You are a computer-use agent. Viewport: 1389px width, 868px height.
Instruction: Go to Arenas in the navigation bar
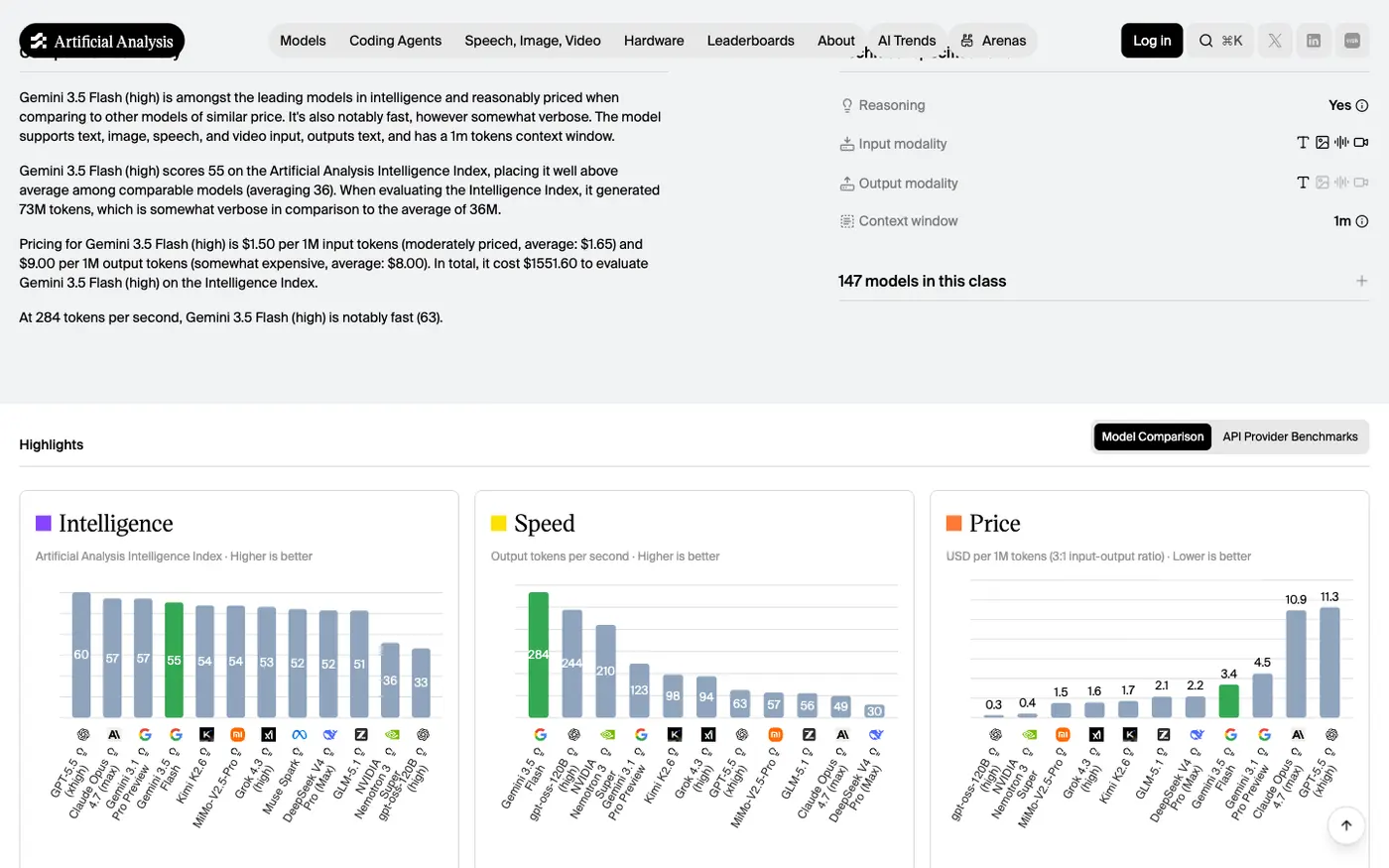[994, 41]
